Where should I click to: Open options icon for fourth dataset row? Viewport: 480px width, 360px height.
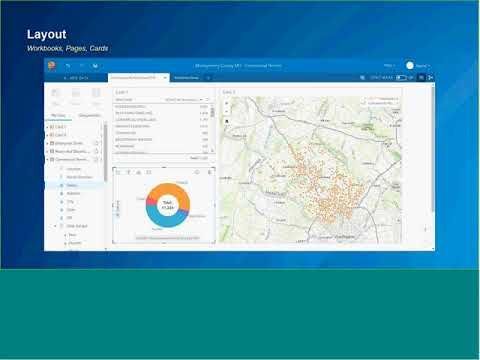[x=97, y=151]
